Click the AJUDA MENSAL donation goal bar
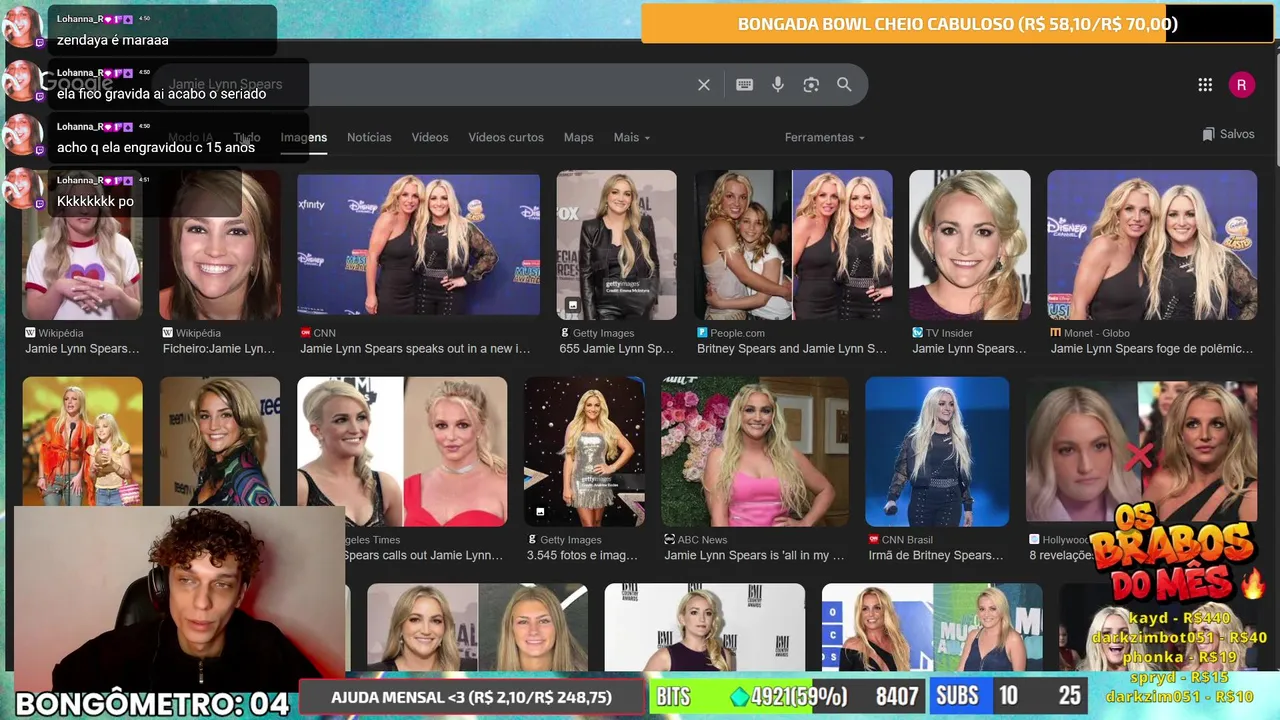Screen dimensions: 1280x720 [x=472, y=697]
